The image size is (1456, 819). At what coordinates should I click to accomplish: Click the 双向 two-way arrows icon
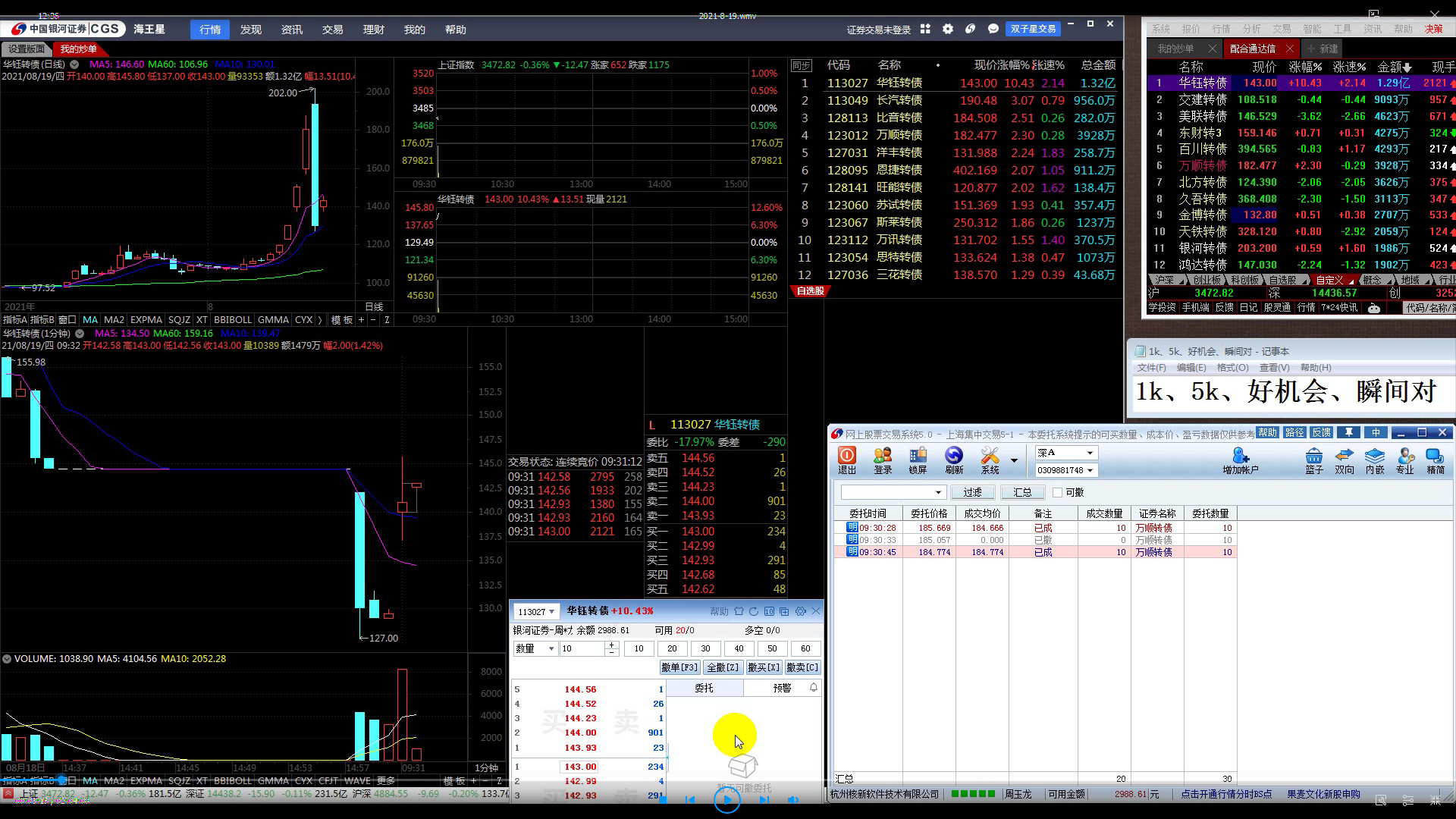pos(1345,460)
